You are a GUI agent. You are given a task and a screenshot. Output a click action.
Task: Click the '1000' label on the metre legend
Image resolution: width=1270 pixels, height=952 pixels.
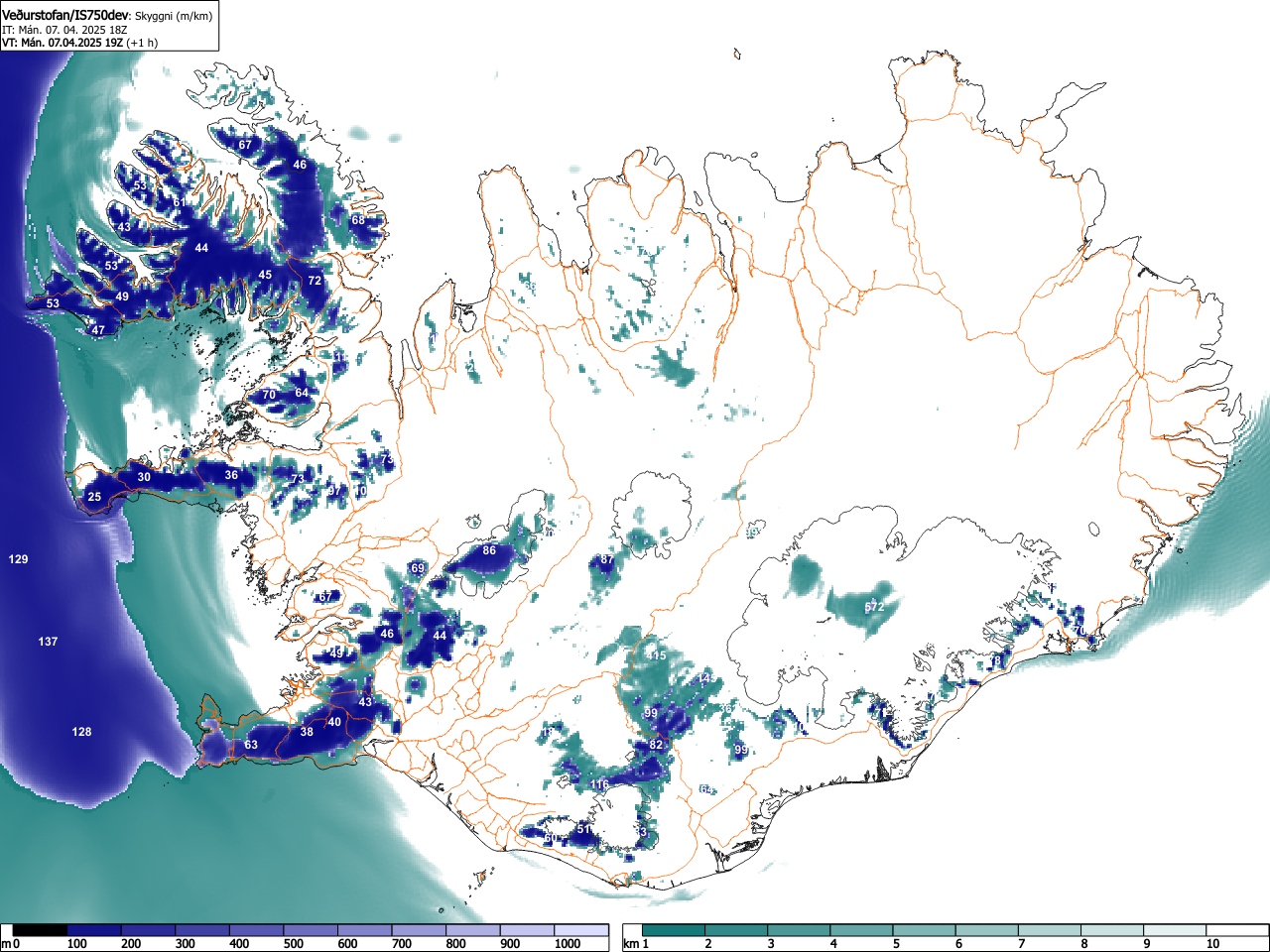pos(568,944)
